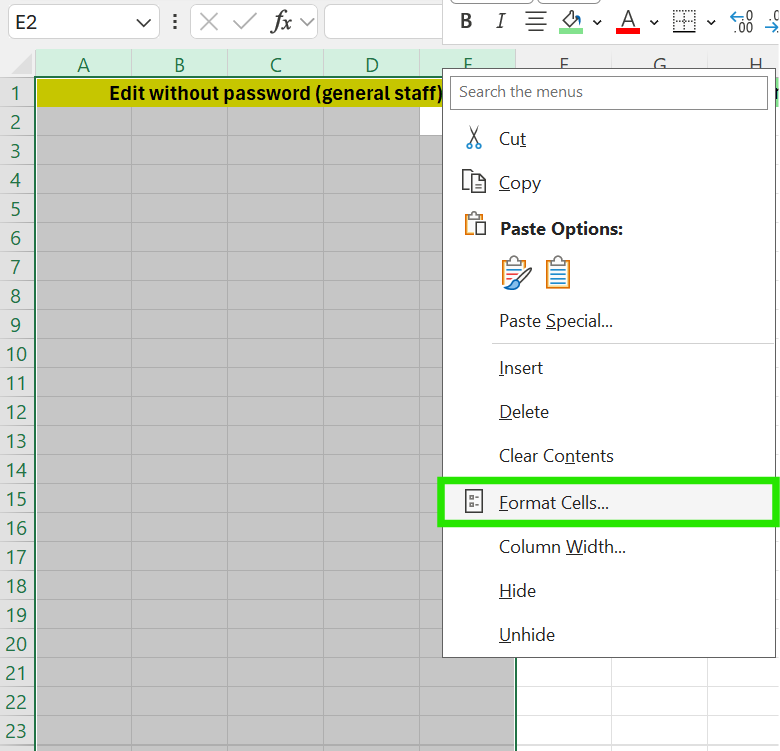Click the Select All corner triangle
780x751 pixels.
pos(20,64)
